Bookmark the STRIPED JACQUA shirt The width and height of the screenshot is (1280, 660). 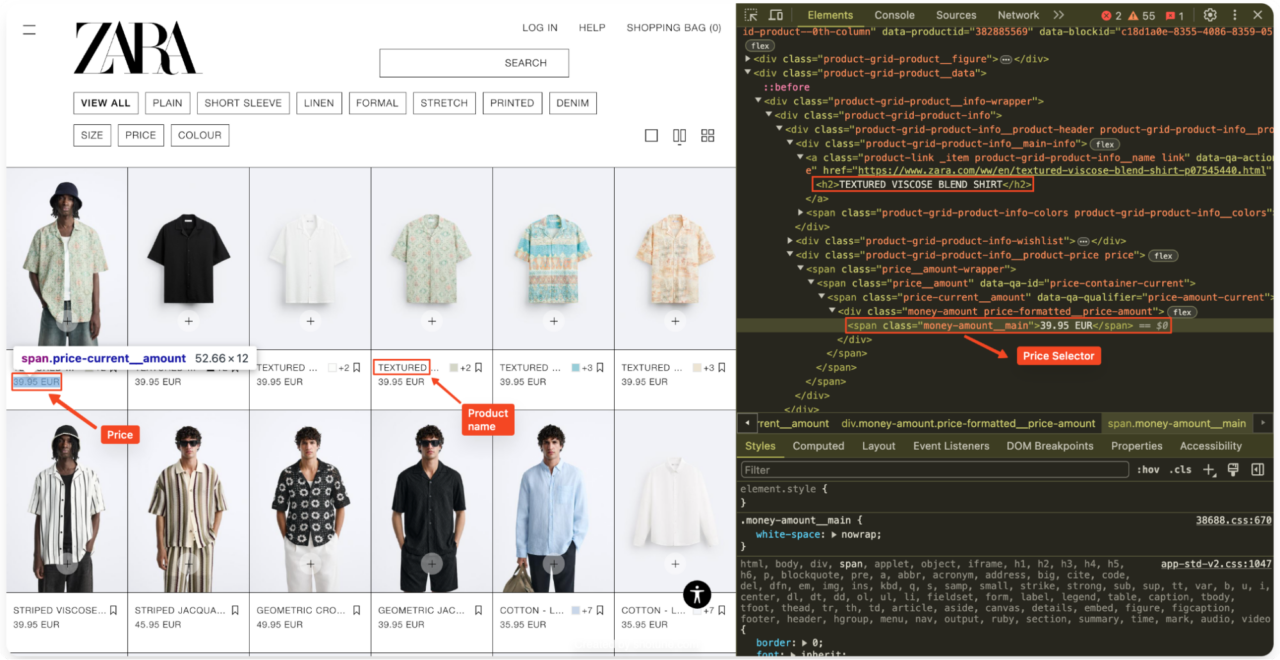[235, 610]
